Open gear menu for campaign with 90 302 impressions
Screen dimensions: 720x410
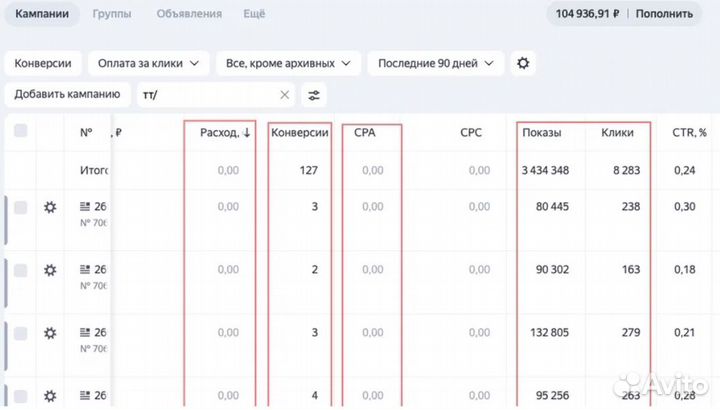coord(51,270)
